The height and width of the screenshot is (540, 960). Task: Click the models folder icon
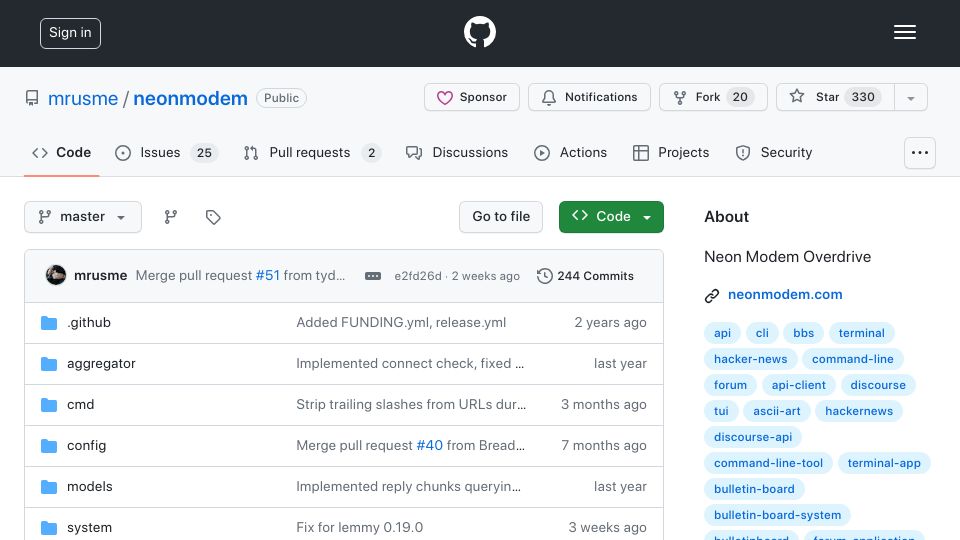pyautogui.click(x=49, y=487)
